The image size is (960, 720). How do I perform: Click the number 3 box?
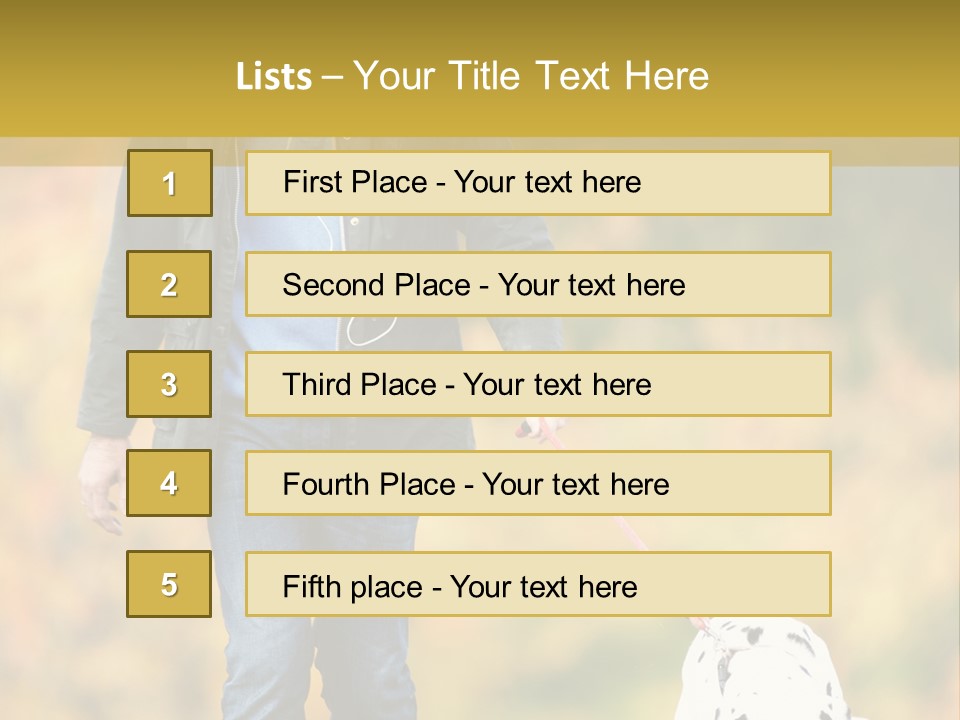coord(169,384)
